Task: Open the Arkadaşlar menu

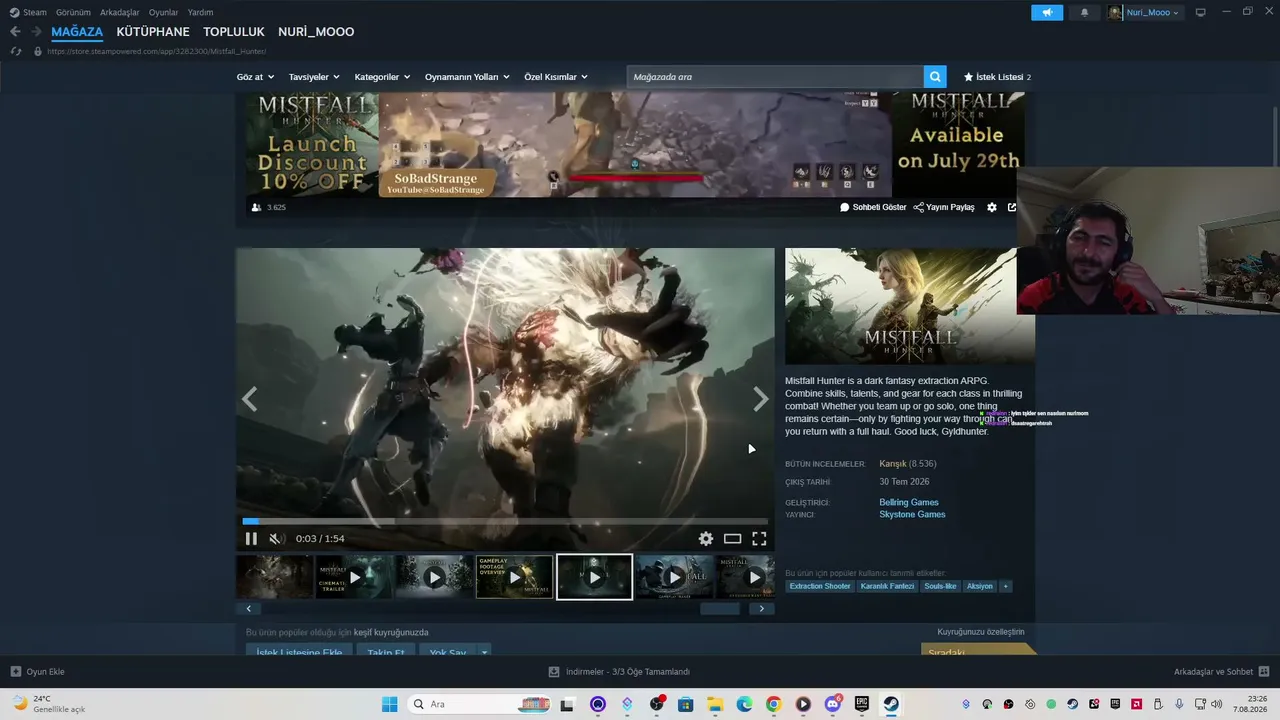Action: click(120, 12)
